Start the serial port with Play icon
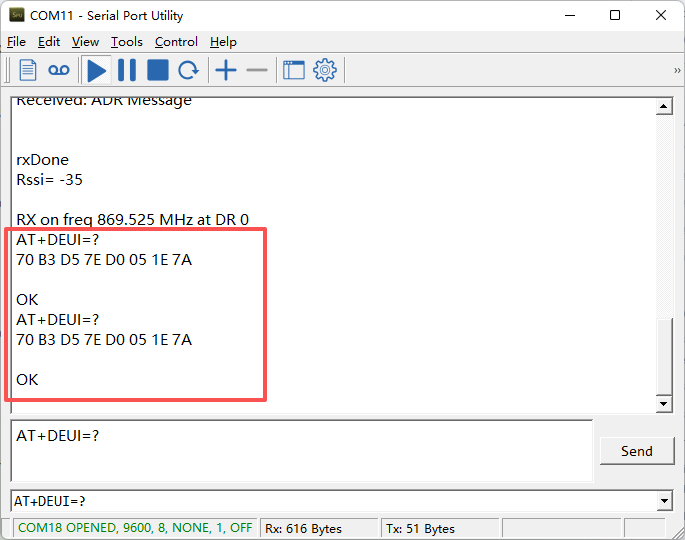Screen dimensions: 685x540 coord(96,70)
